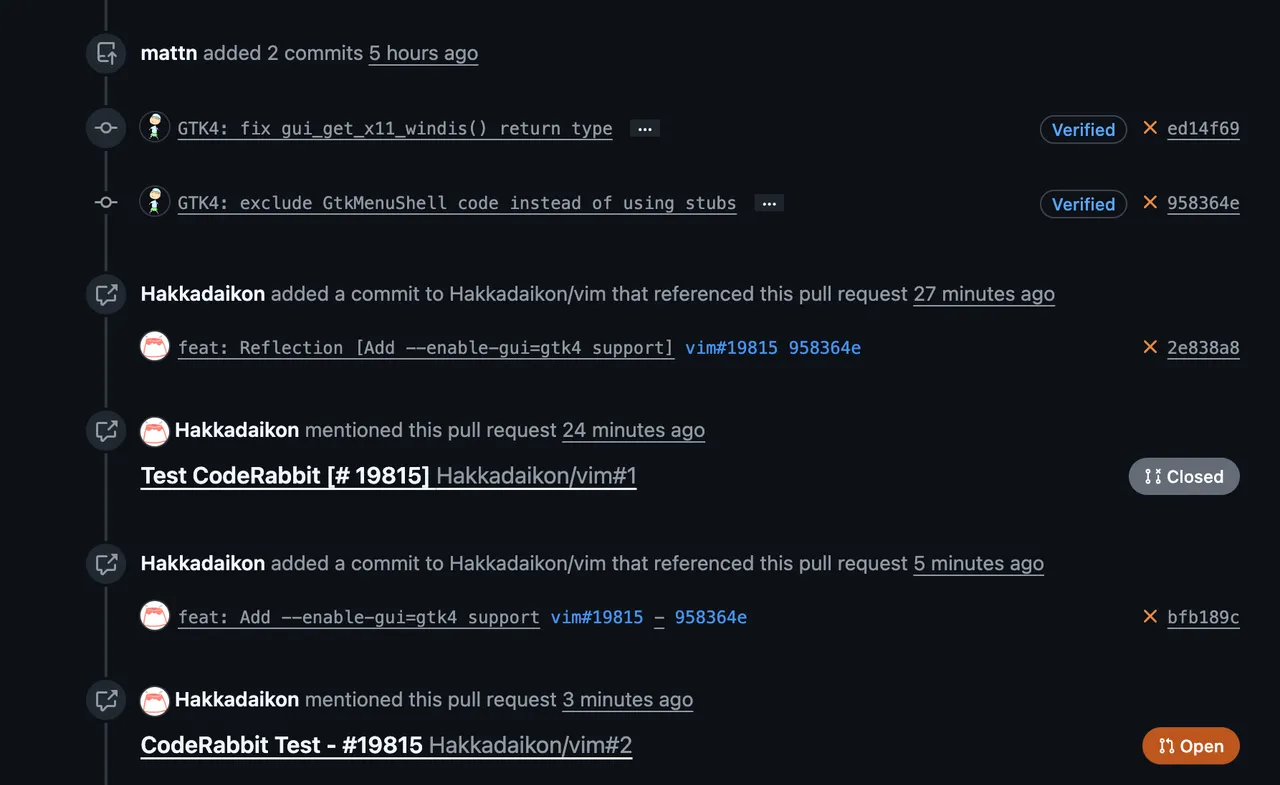The height and width of the screenshot is (785, 1280).
Task: Open commit hash ed14f69
Action: point(1203,129)
